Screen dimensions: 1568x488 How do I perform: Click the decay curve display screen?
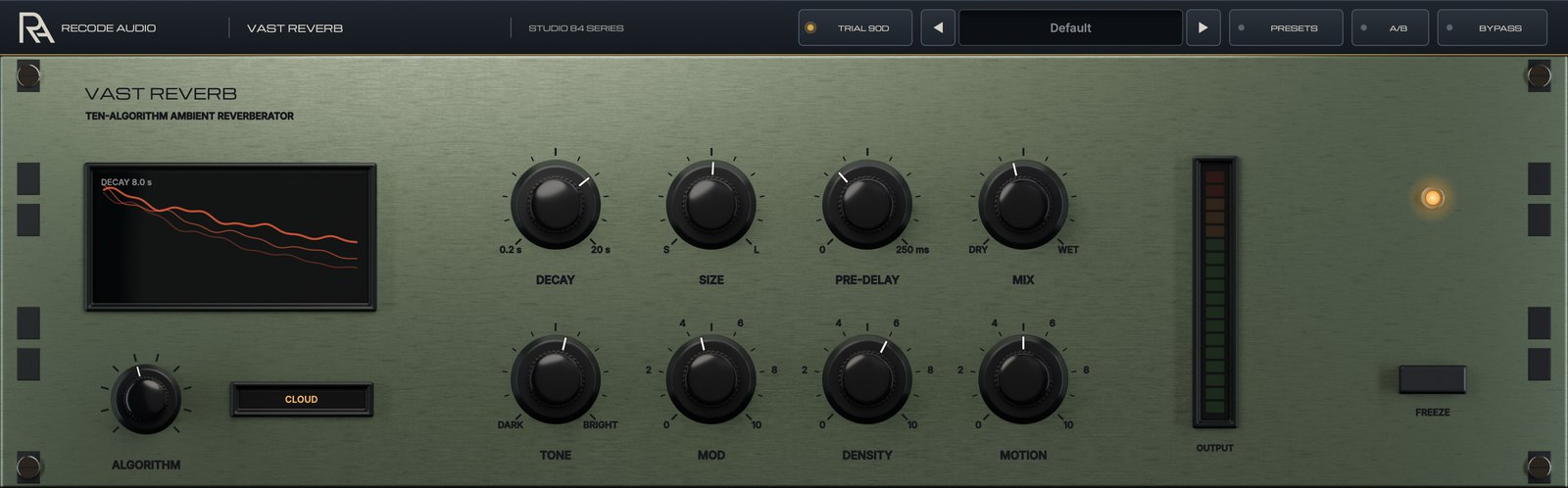[x=230, y=237]
